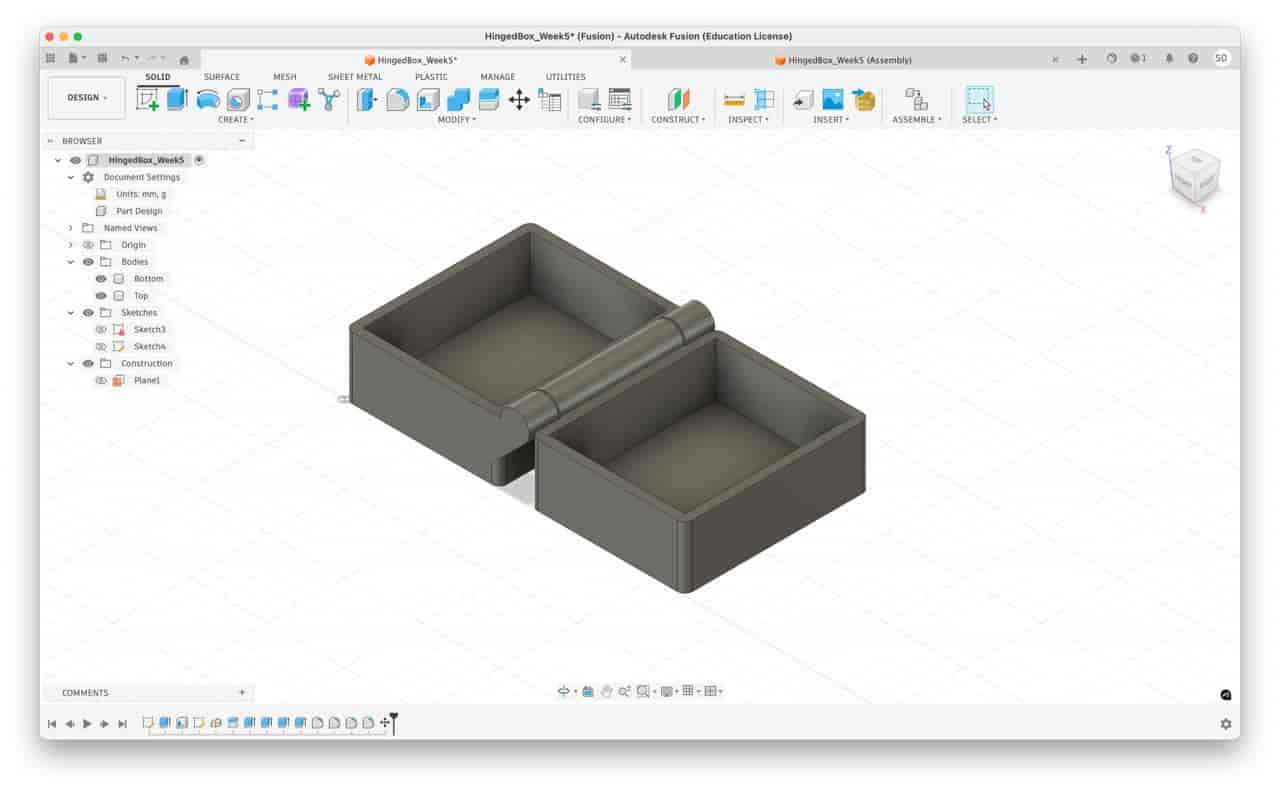The width and height of the screenshot is (1280, 792).
Task: Click the timeline end marker
Action: coord(394,722)
